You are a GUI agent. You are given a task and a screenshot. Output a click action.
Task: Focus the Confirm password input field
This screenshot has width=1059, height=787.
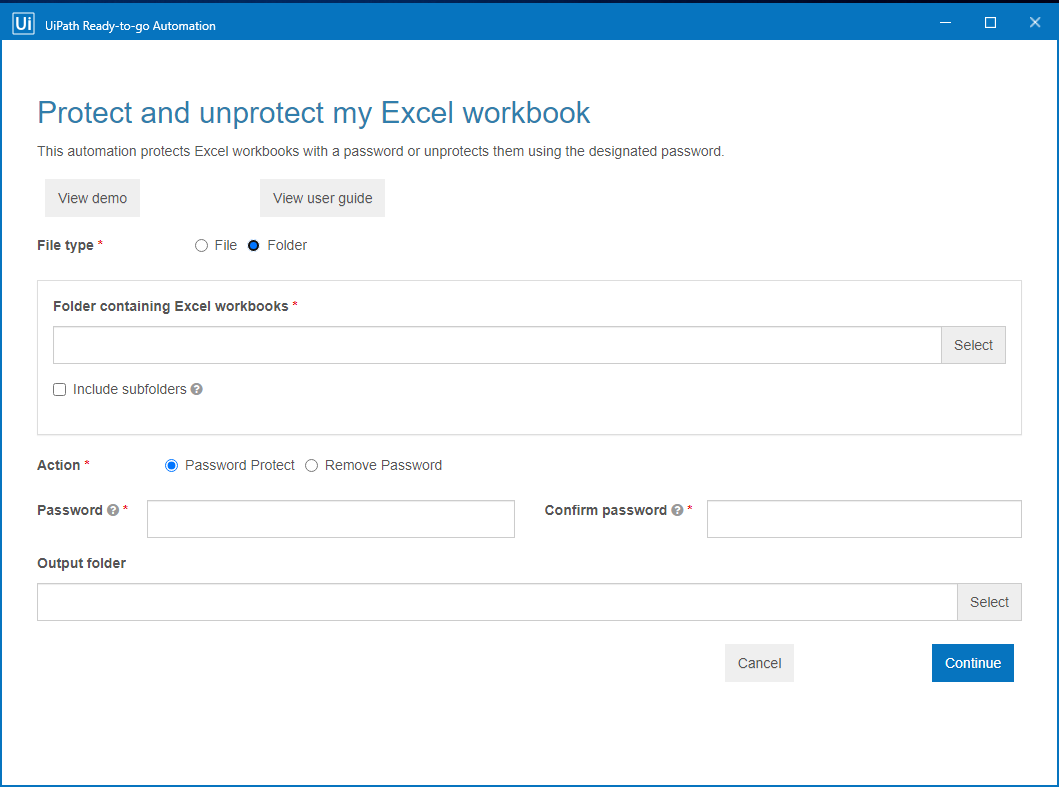pos(864,519)
